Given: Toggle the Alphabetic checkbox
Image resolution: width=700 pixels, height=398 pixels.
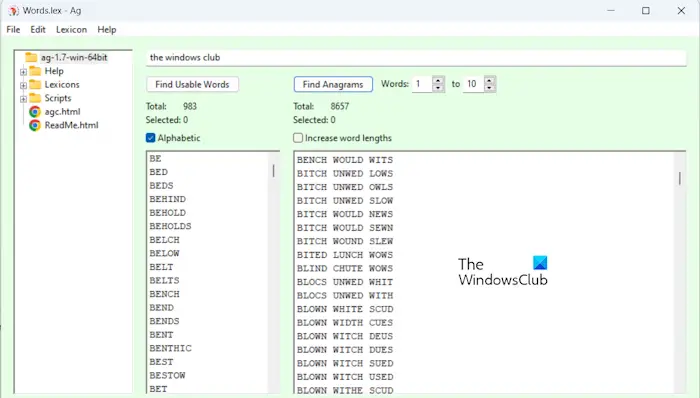Looking at the screenshot, I should (x=150, y=138).
